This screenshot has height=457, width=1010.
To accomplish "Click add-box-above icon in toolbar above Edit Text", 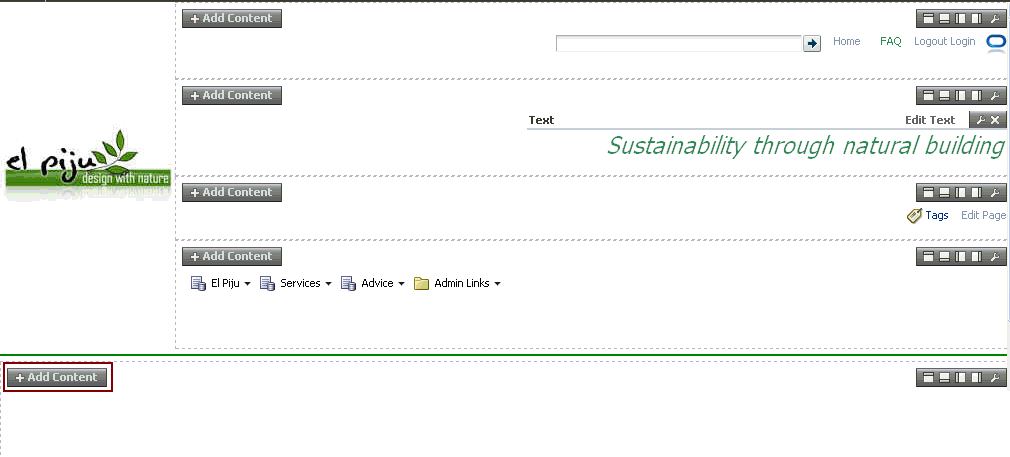I will [928, 95].
